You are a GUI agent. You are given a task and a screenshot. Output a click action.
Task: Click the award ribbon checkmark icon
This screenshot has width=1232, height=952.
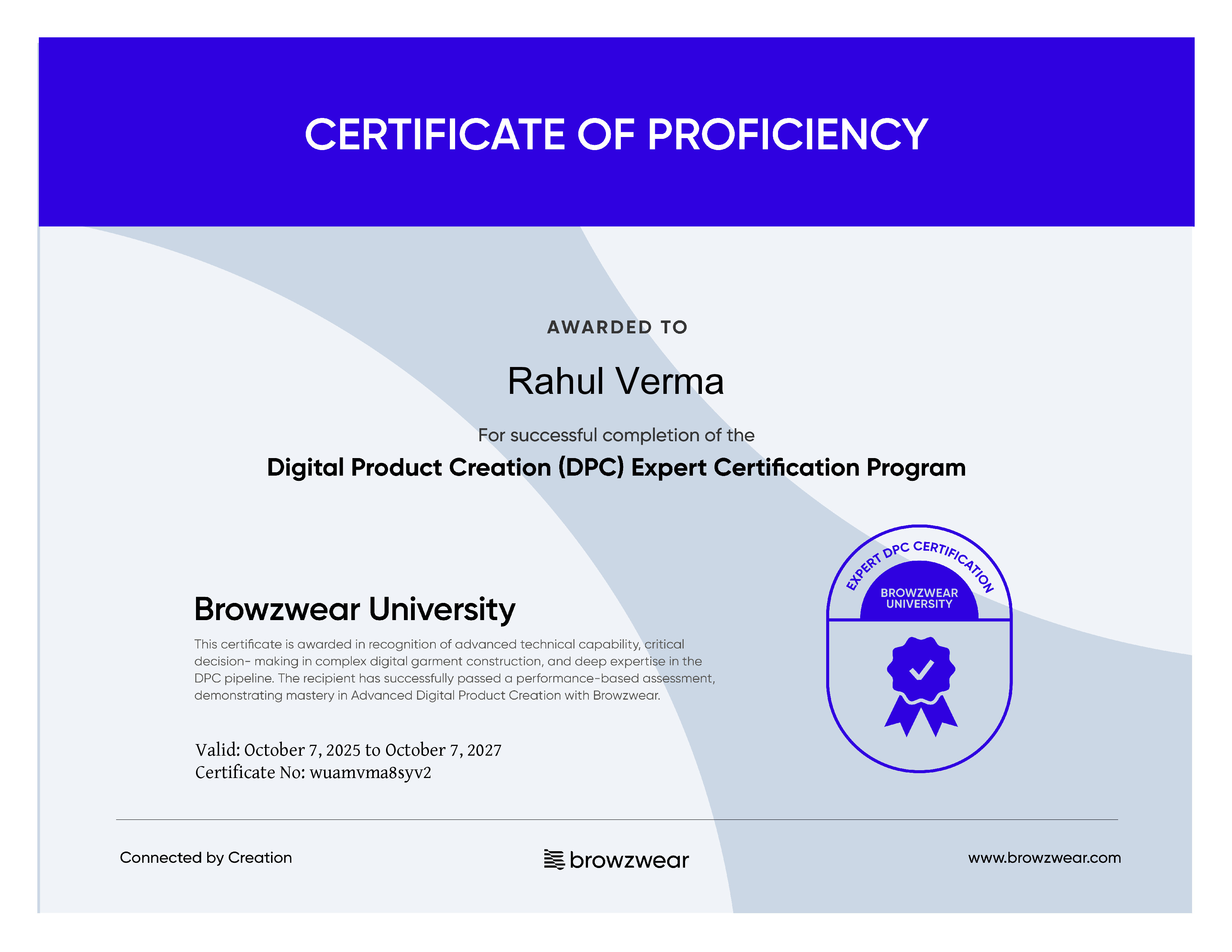coord(921,686)
